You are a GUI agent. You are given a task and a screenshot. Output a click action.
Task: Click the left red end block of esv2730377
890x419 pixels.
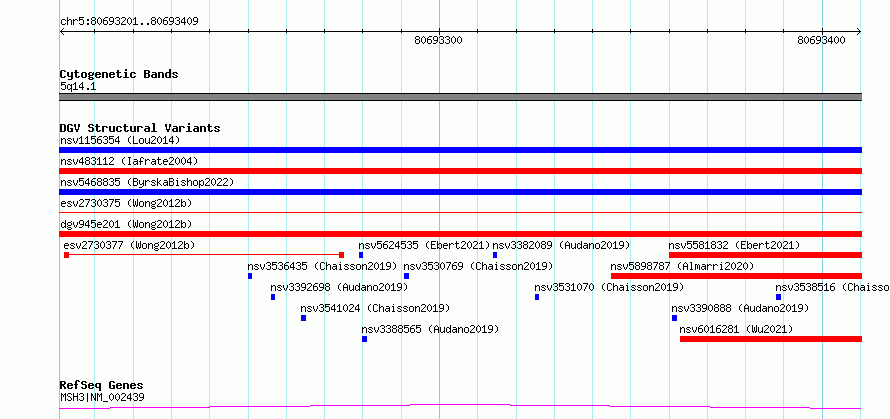click(66, 255)
